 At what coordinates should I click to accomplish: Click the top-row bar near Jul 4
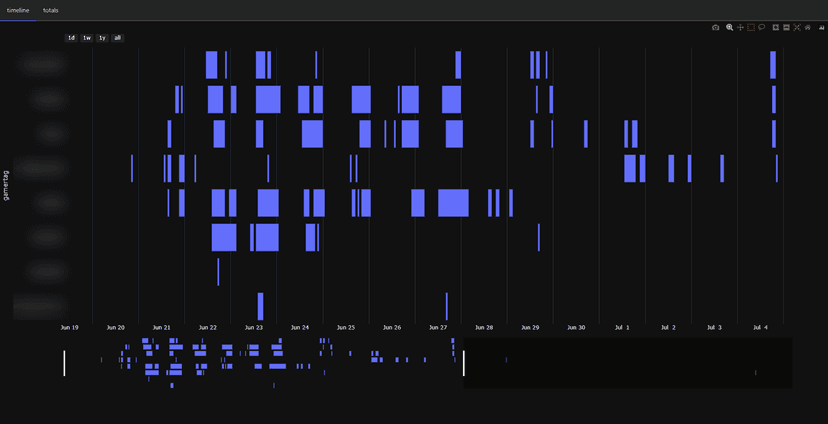coord(773,65)
